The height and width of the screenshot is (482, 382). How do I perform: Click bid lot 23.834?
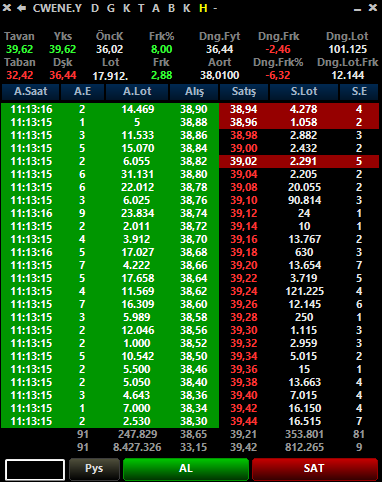point(137,213)
